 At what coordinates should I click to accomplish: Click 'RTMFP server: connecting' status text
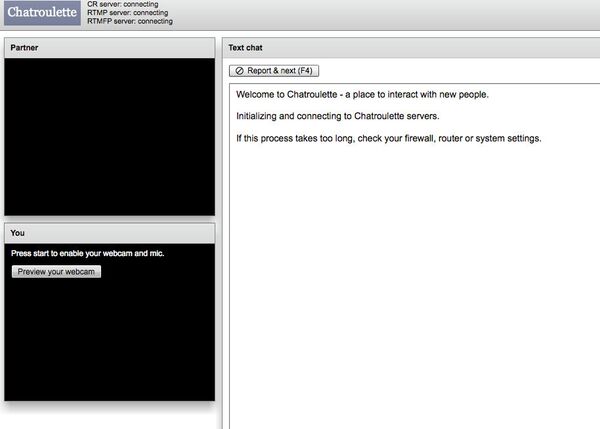(130, 21)
